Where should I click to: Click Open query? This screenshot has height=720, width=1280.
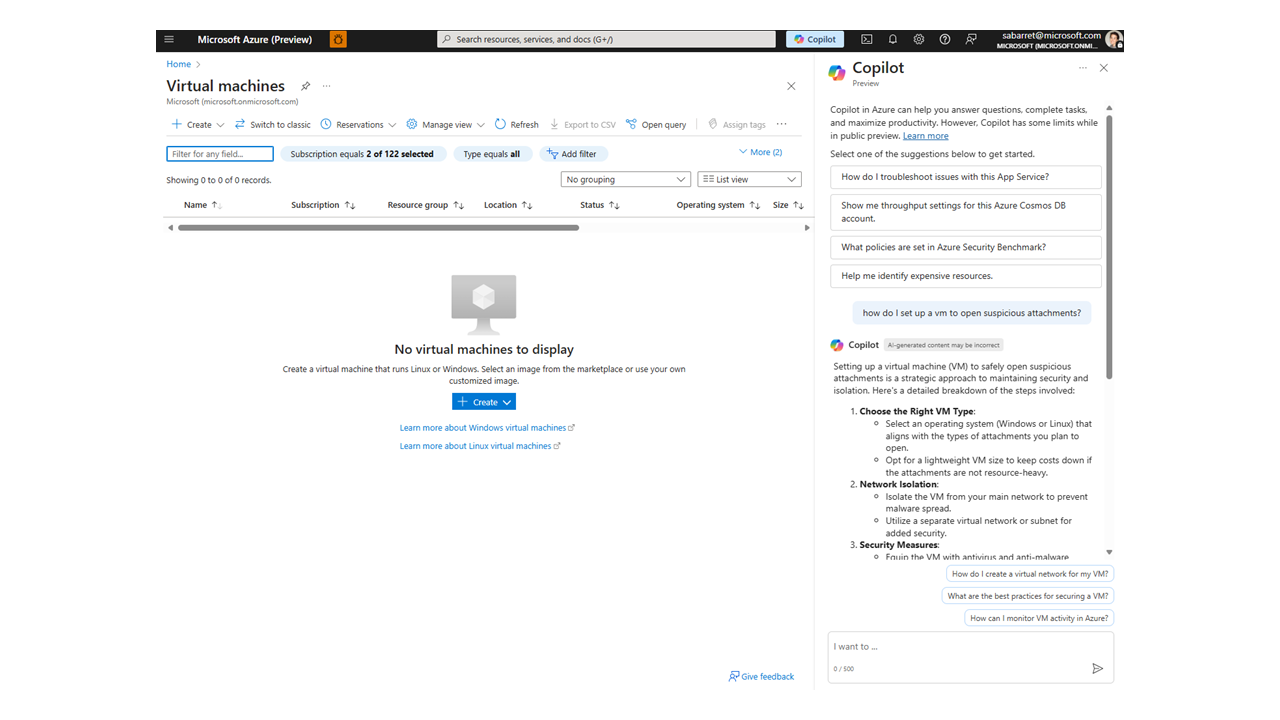656,124
